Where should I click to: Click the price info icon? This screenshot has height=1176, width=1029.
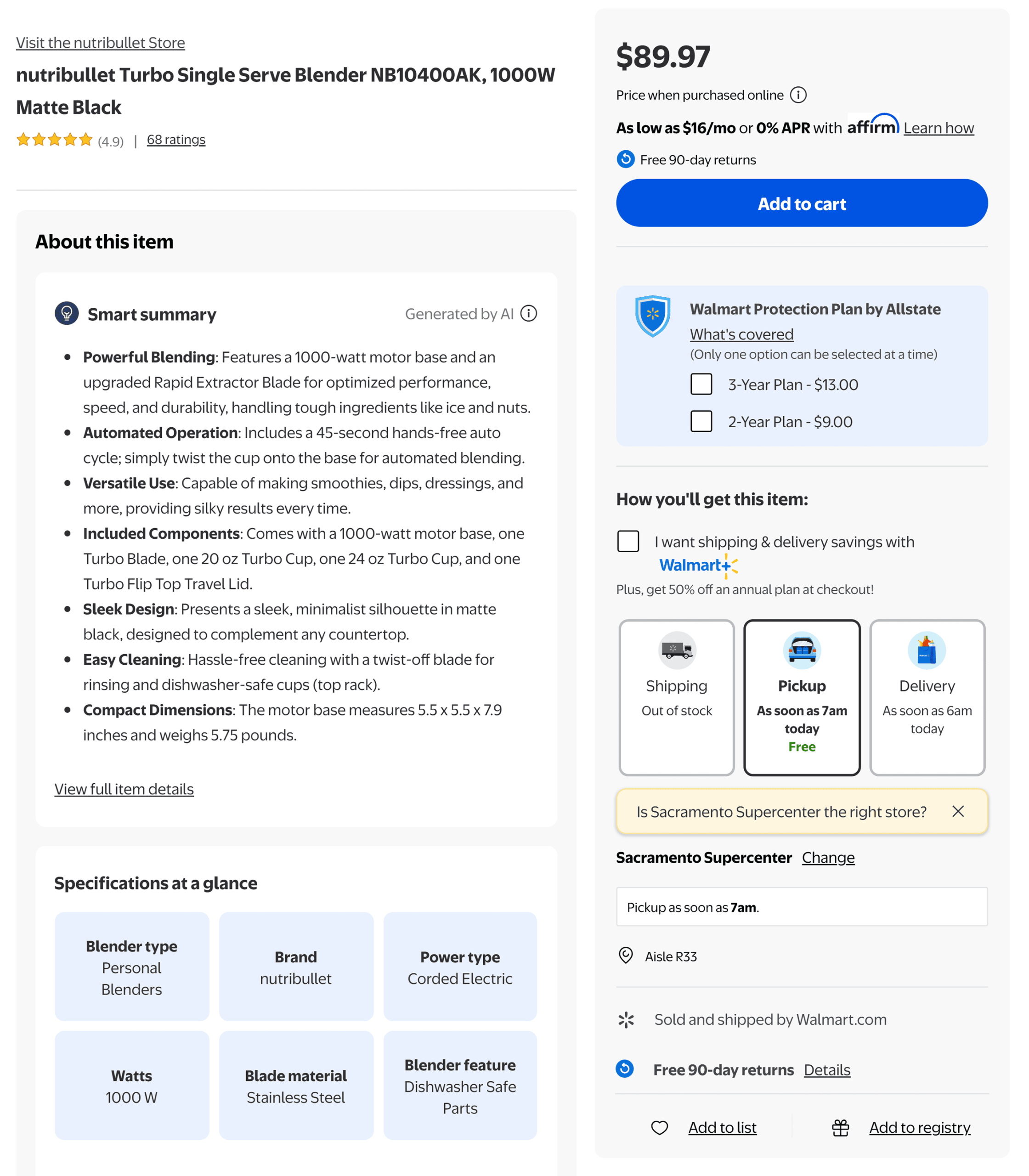coord(799,96)
